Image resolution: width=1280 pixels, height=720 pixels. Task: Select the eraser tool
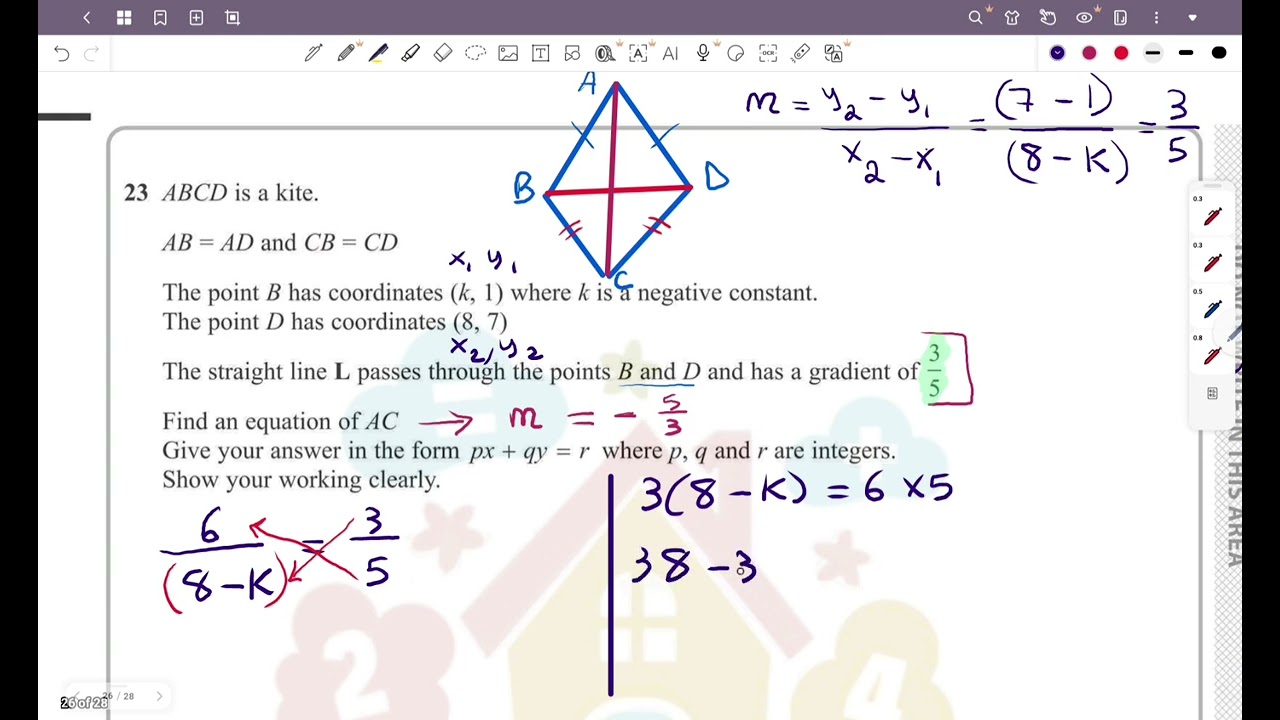[443, 53]
